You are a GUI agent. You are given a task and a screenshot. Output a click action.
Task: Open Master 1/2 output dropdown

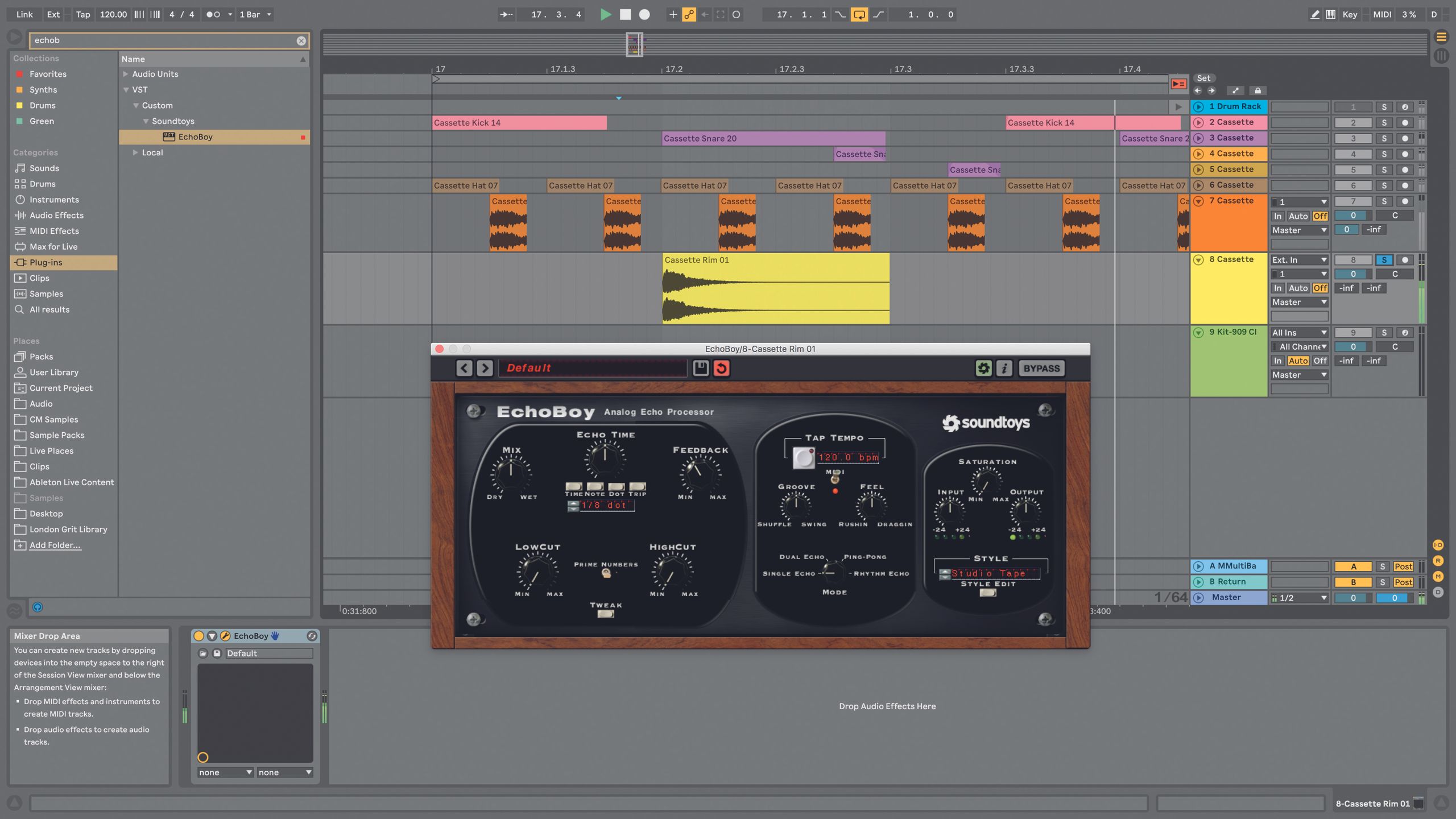[1299, 598]
